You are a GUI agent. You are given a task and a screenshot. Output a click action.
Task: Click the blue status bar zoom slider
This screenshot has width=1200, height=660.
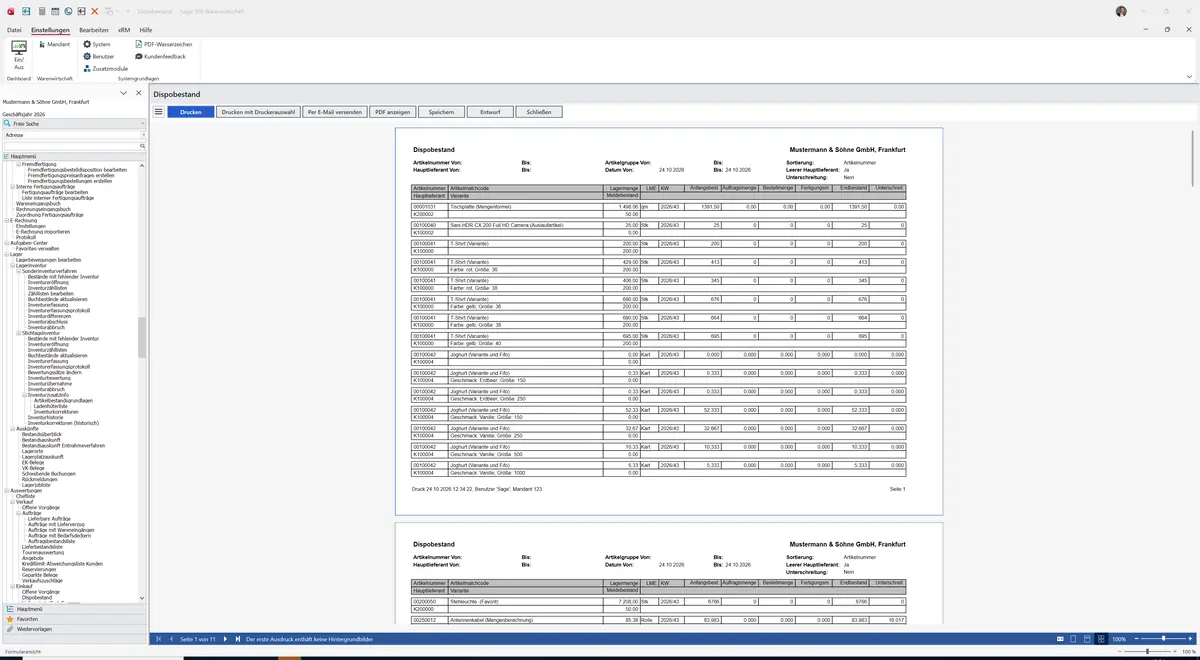point(1163,638)
